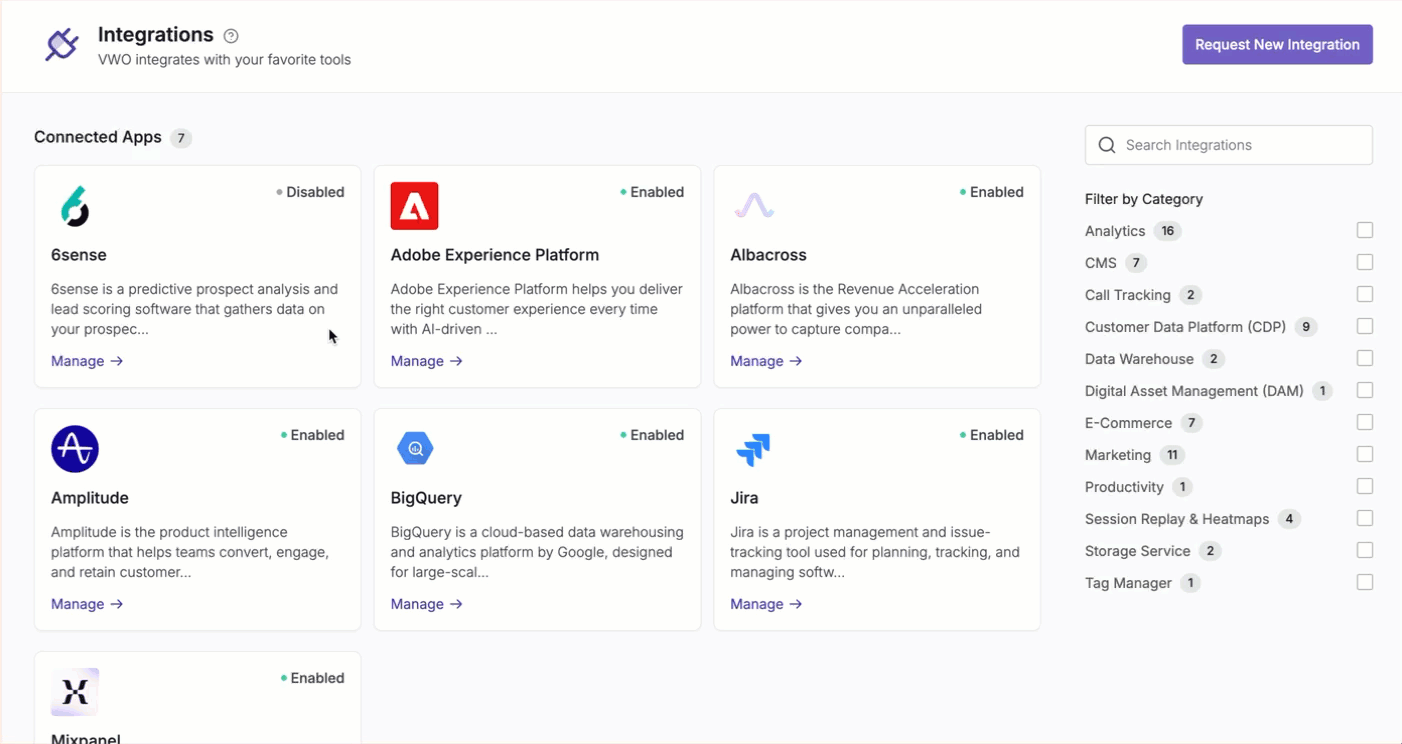This screenshot has height=744, width=1402.
Task: Open Manage link for 6sense
Action: 87,361
